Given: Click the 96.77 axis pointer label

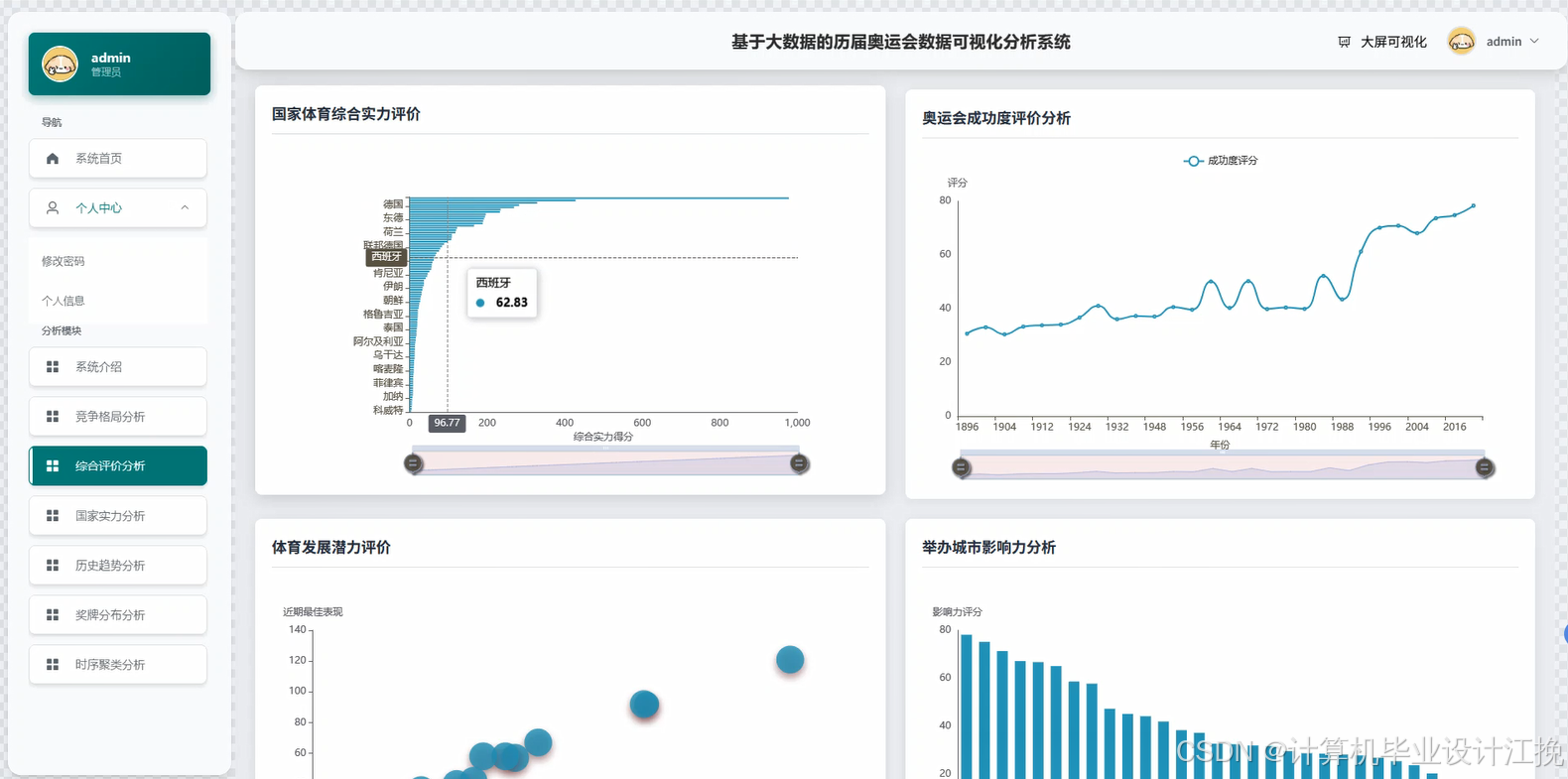Looking at the screenshot, I should [448, 423].
